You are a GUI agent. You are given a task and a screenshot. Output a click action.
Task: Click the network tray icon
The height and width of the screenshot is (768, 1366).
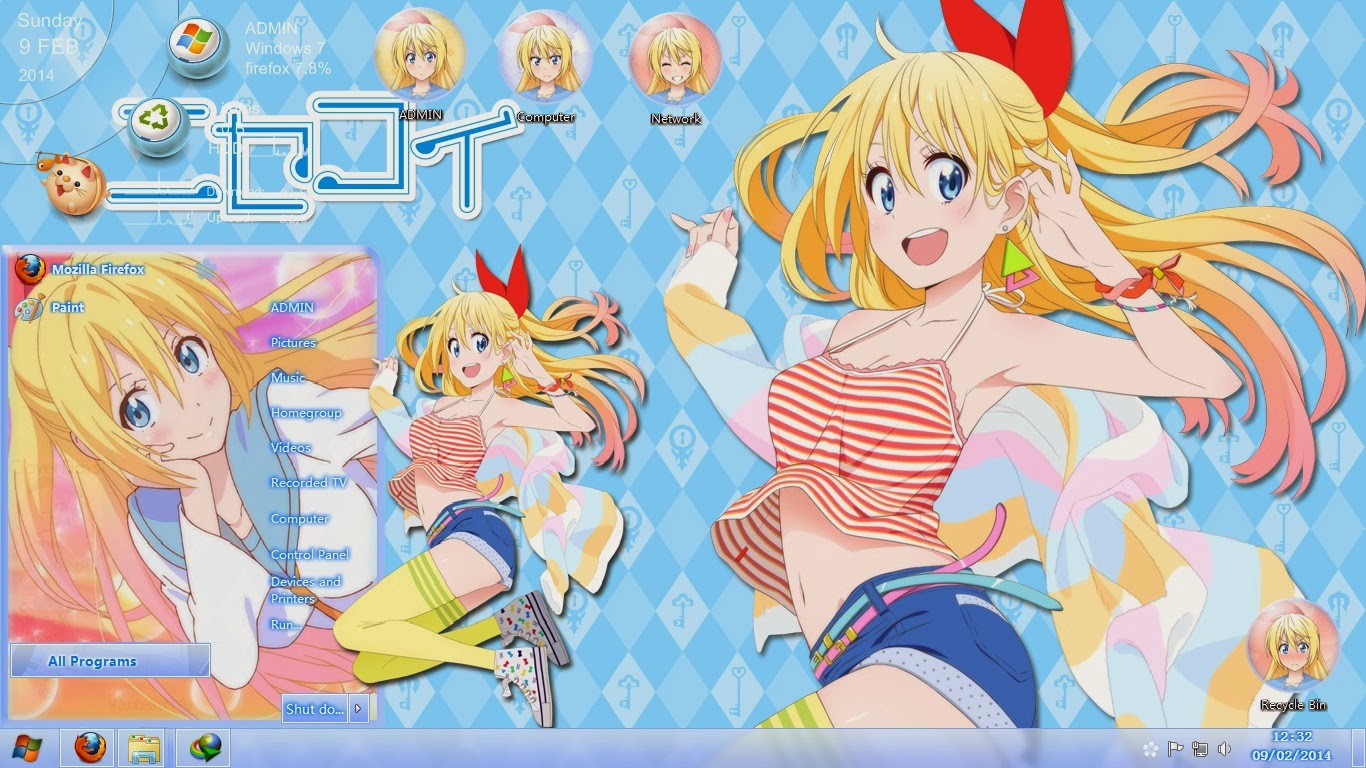point(1200,748)
